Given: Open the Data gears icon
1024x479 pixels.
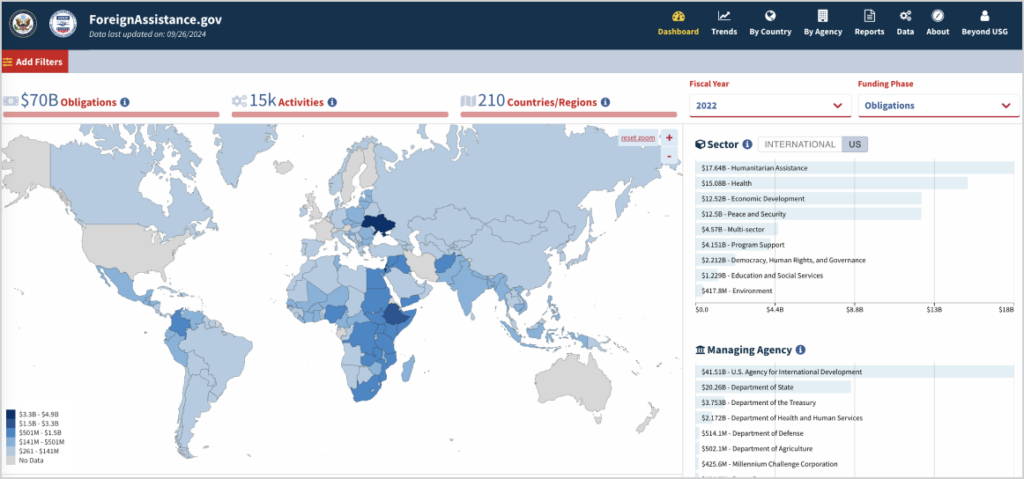Looking at the screenshot, I should click(x=905, y=16).
